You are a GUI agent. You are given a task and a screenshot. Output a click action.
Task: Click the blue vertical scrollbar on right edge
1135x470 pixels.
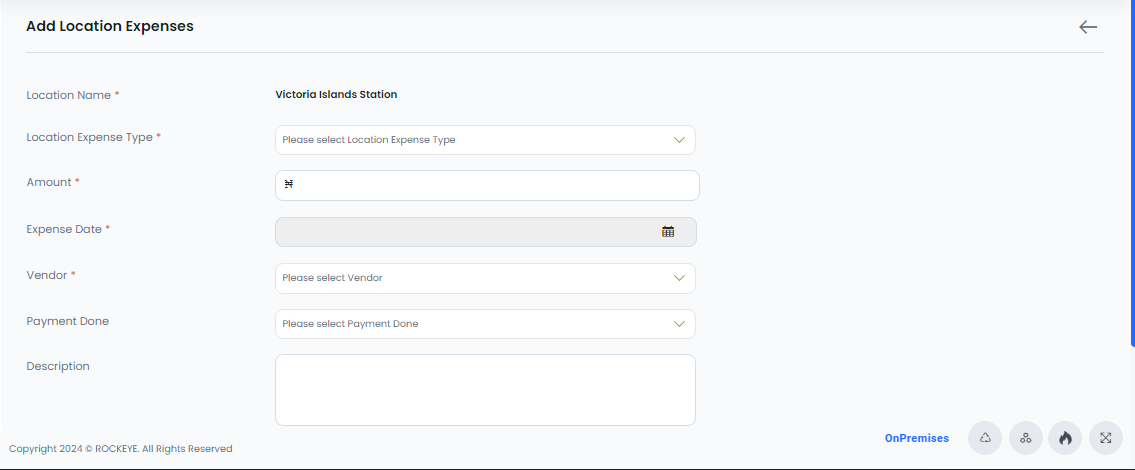pyautogui.click(x=1132, y=174)
